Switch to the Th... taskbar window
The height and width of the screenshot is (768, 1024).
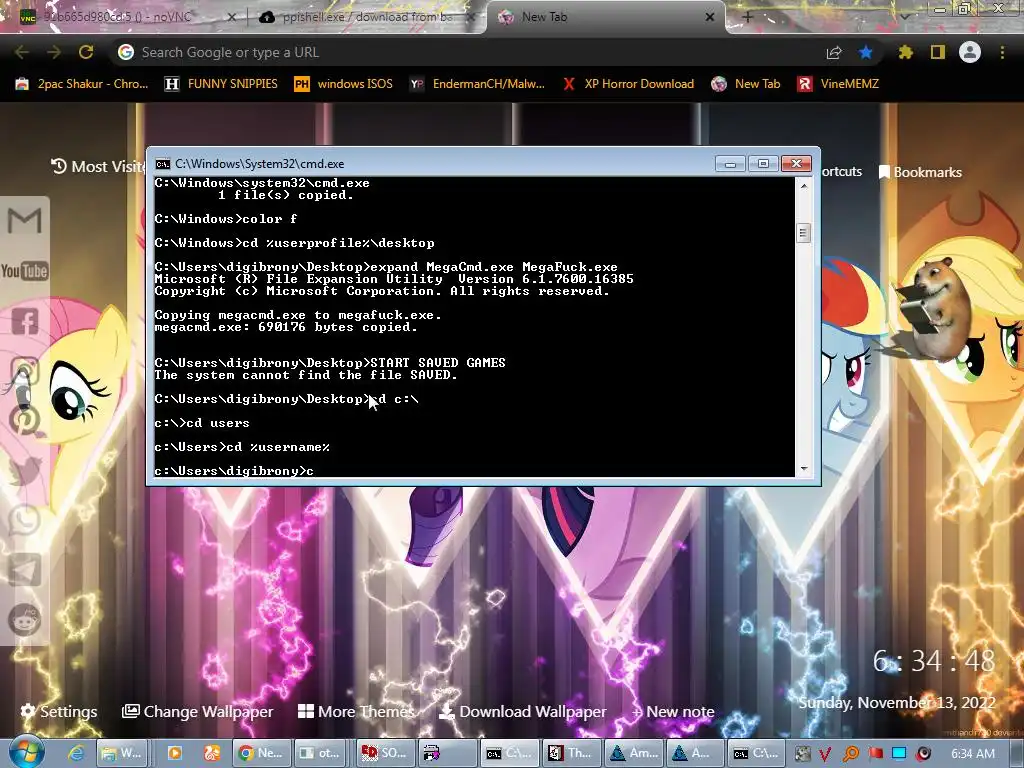(571, 753)
